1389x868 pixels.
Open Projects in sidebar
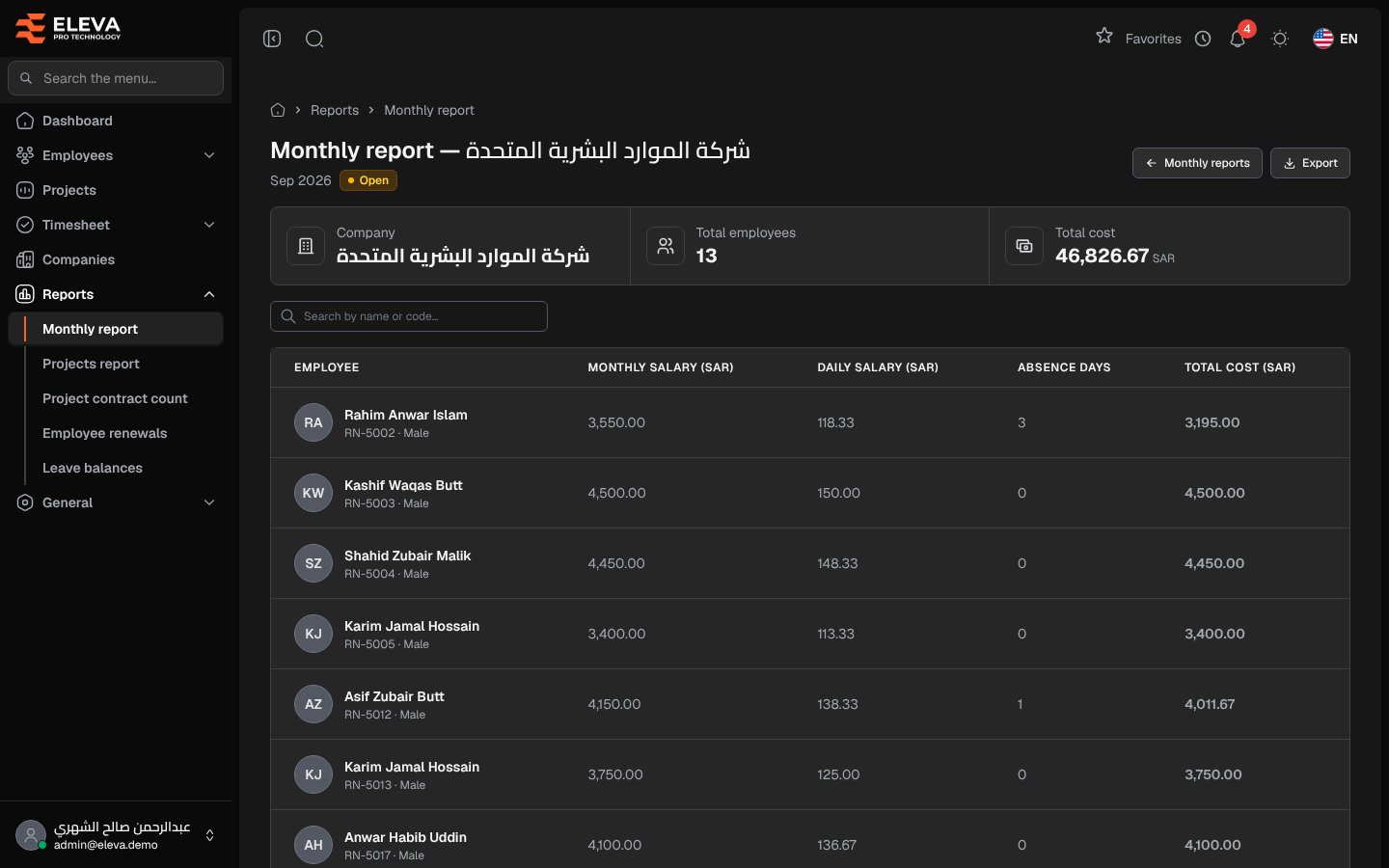point(116,190)
